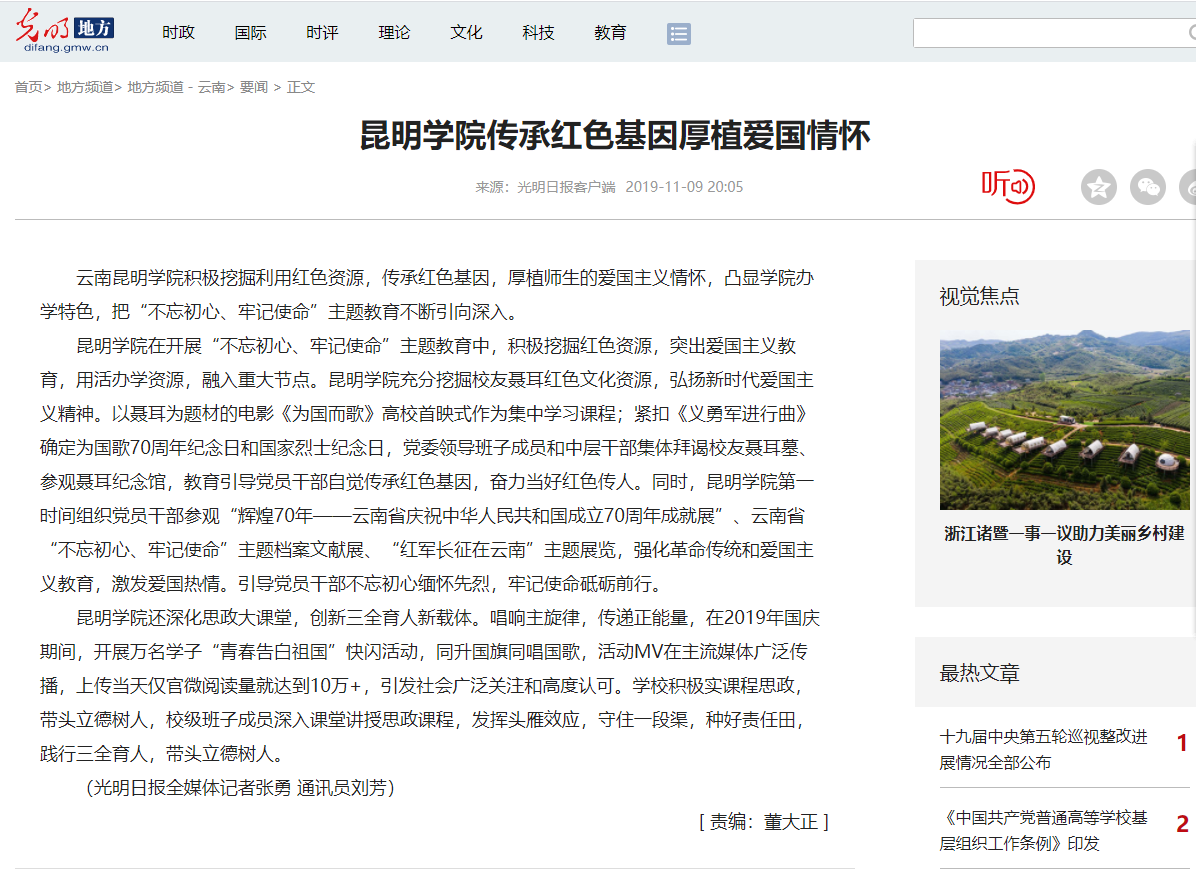Share article to QQ Zone star icon
The image size is (1196, 876).
tap(1098, 187)
